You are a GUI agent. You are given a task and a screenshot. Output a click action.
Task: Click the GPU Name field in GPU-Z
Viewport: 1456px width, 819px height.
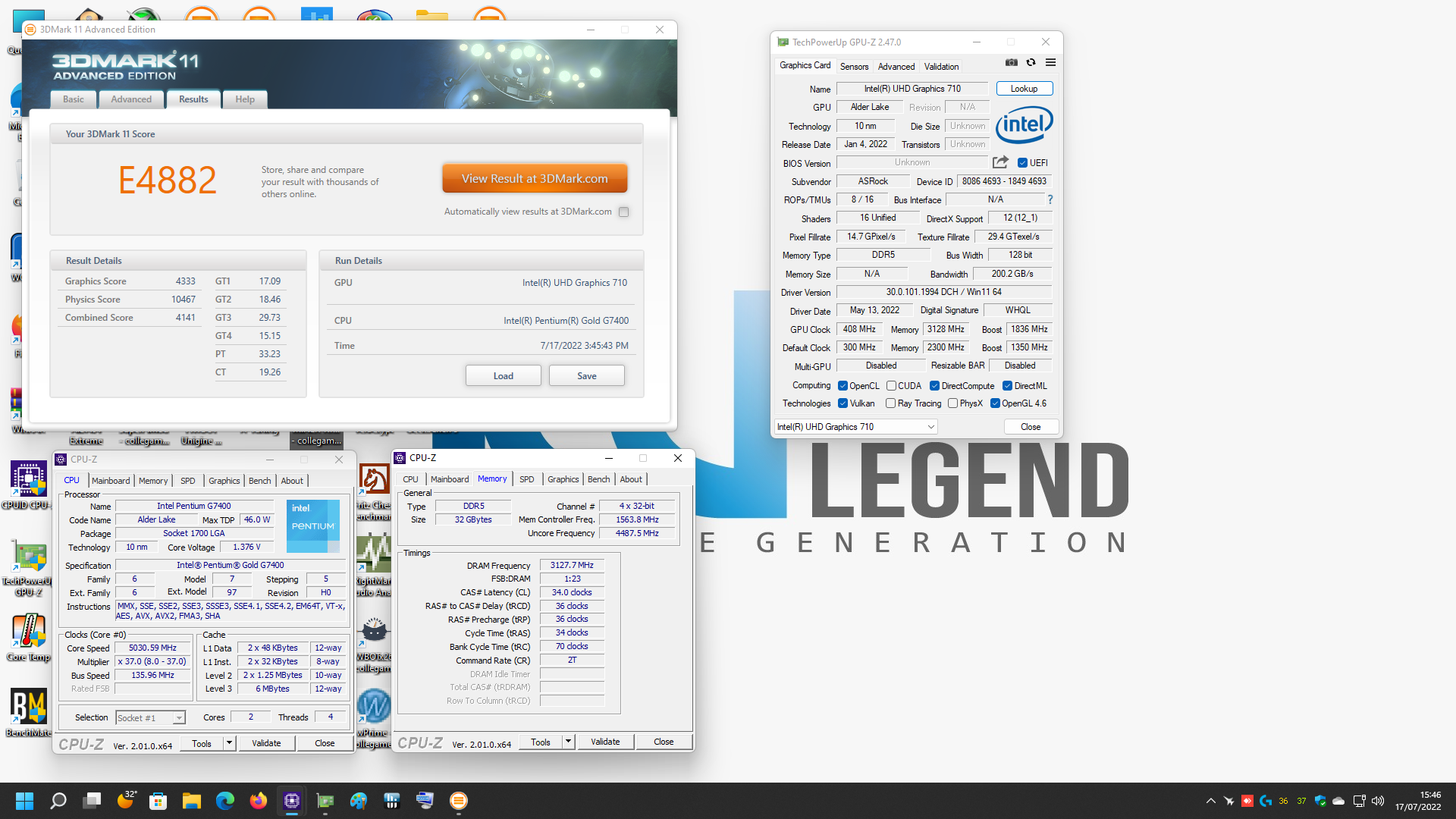(912, 89)
